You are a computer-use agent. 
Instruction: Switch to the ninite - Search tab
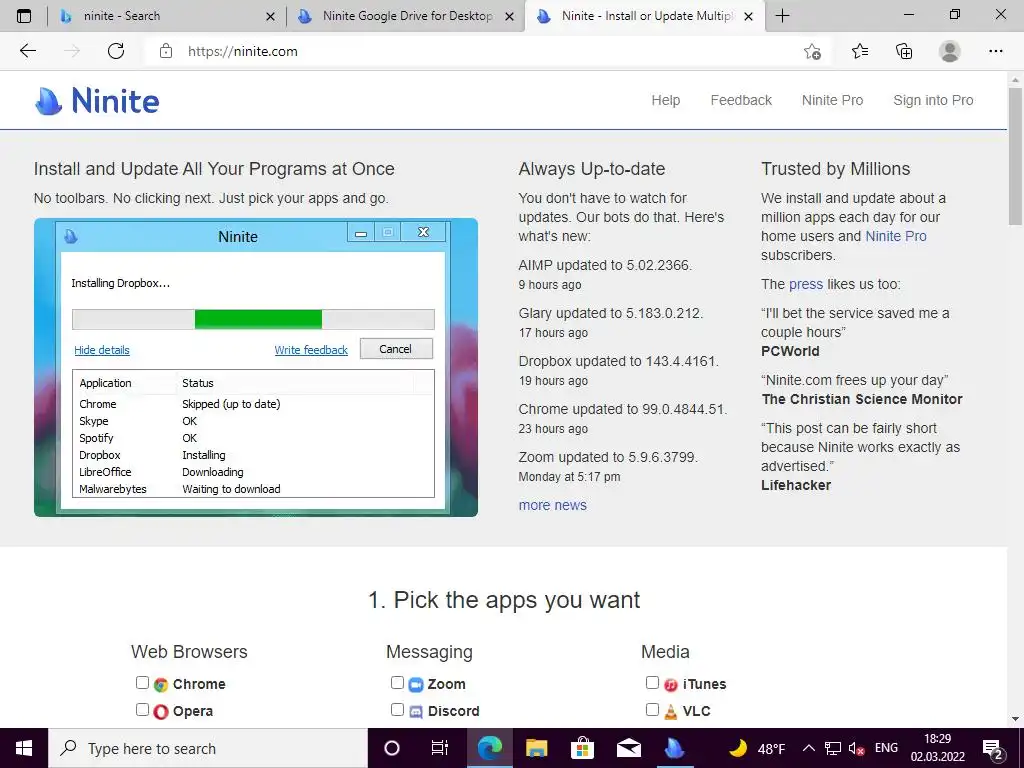(x=165, y=16)
